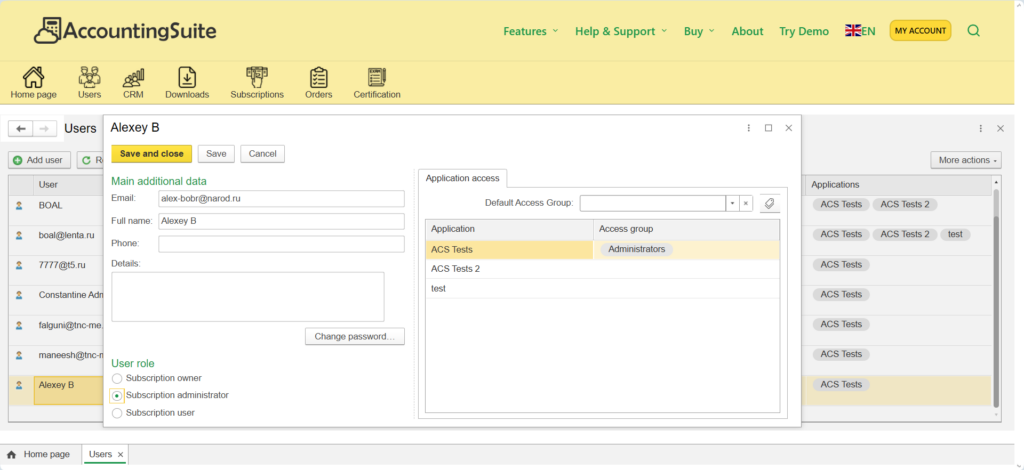The height and width of the screenshot is (470, 1024).
Task: Select the boal@lenta.ru user row
Action: point(56,240)
